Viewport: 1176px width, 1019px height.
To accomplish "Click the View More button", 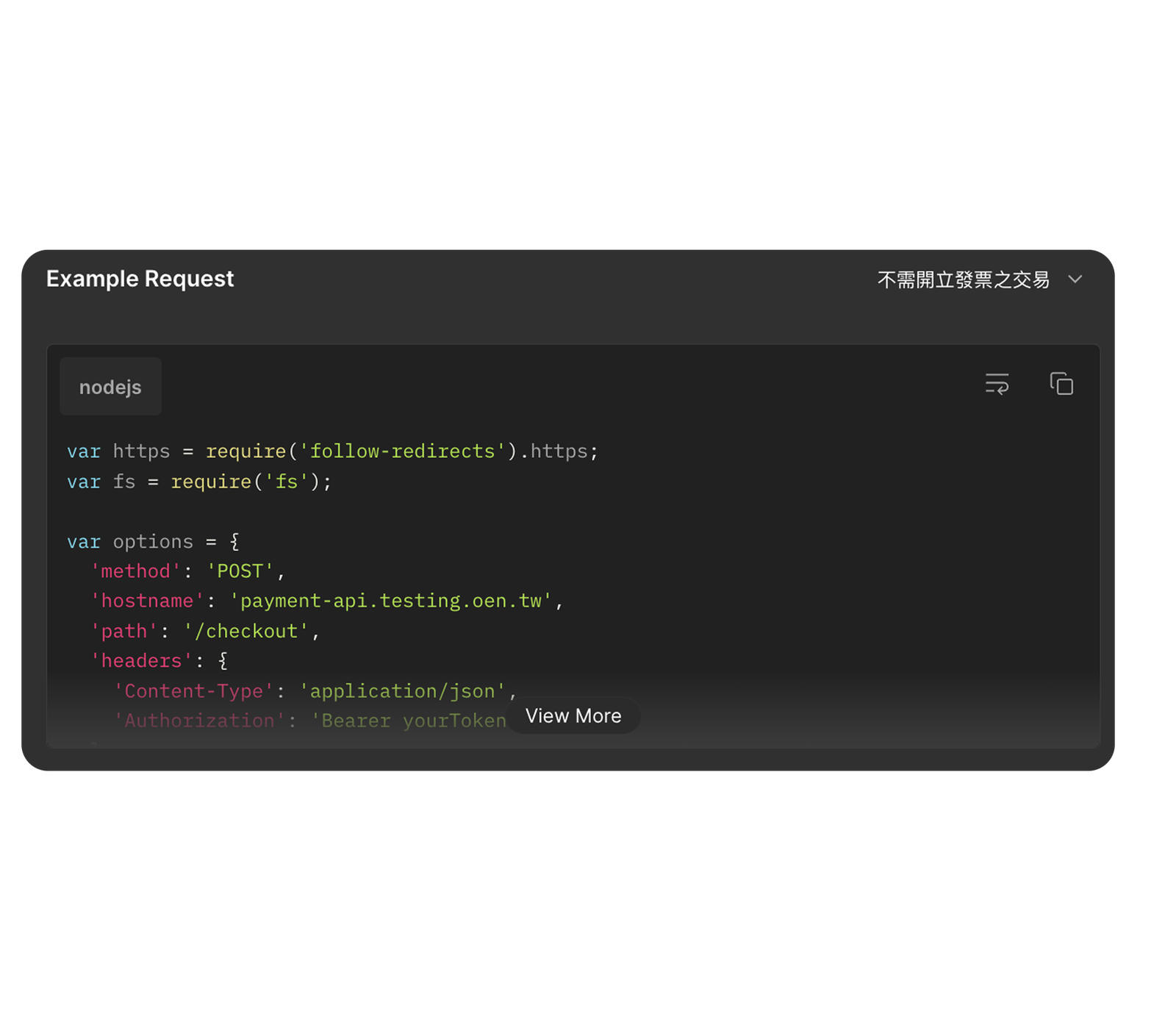I will [x=573, y=715].
